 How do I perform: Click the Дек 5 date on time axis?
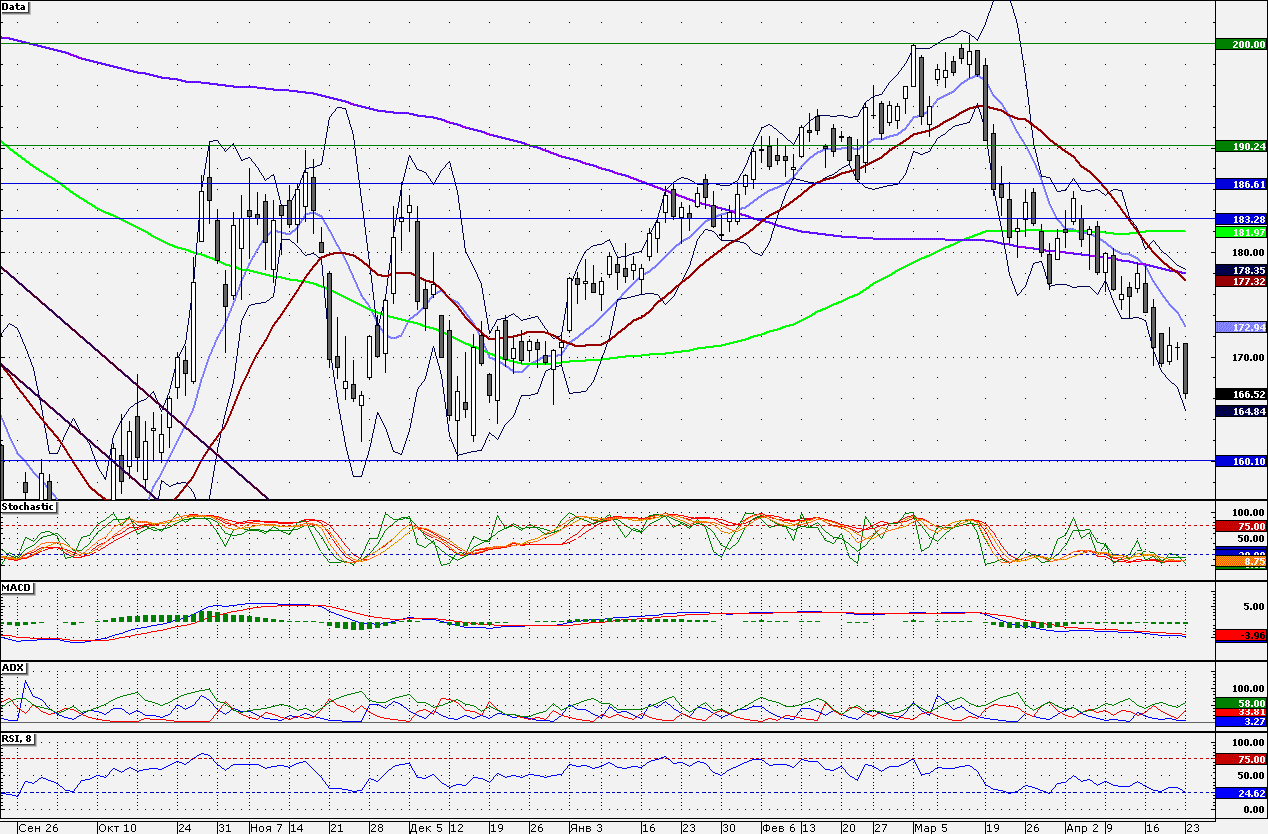(x=425, y=828)
